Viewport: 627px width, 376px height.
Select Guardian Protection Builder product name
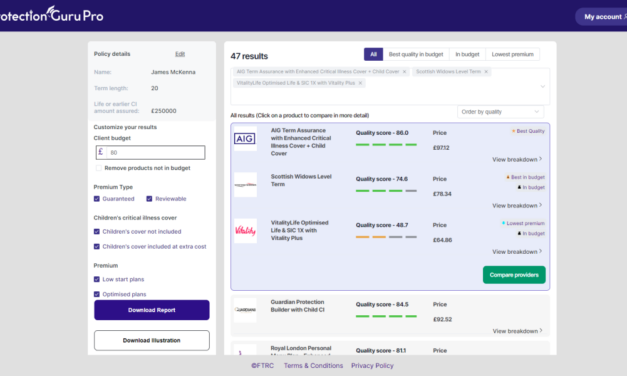tap(298, 306)
